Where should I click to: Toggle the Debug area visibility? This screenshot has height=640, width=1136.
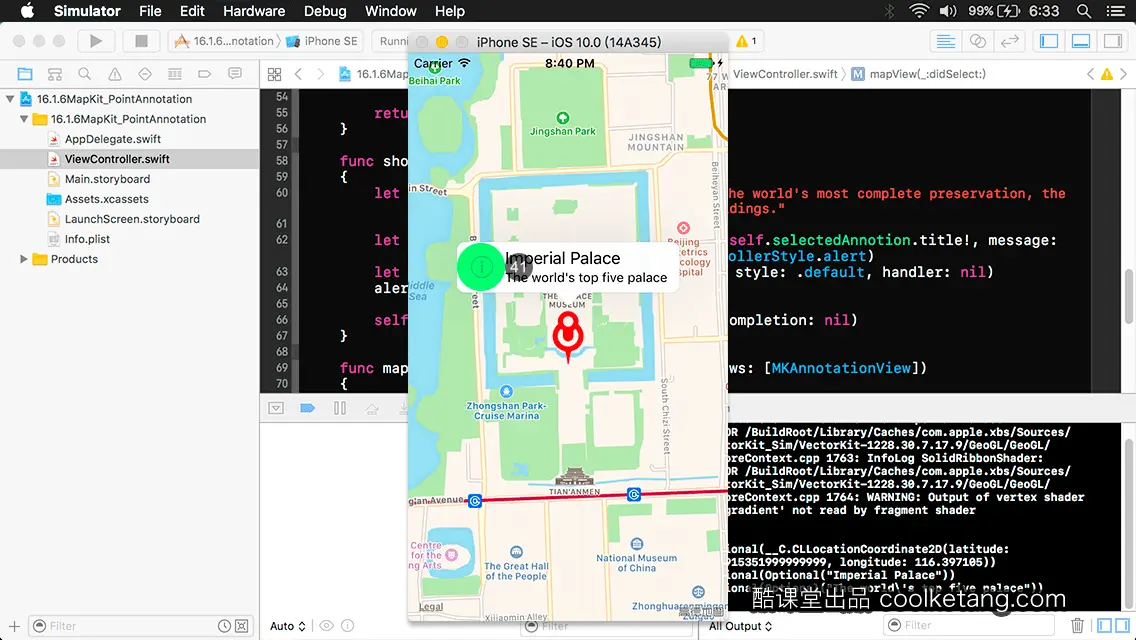tap(1081, 41)
